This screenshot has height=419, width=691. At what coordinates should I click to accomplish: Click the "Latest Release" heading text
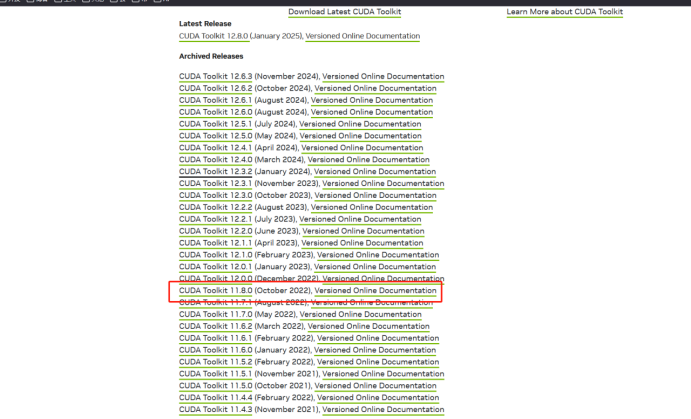(205, 23)
